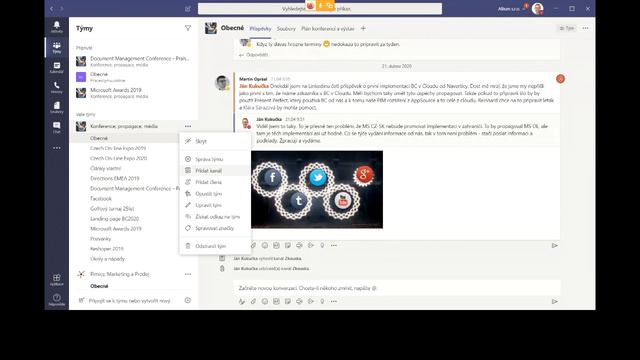This screenshot has height=360, width=640.
Task: Click the emoji icon in the reply box toolbar
Action: [265, 245]
